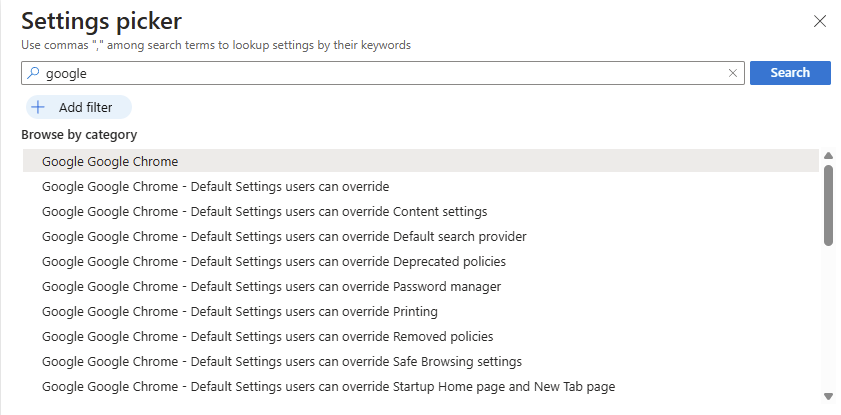841x415 pixels.
Task: Choose the Default search provider category
Action: (x=420, y=236)
